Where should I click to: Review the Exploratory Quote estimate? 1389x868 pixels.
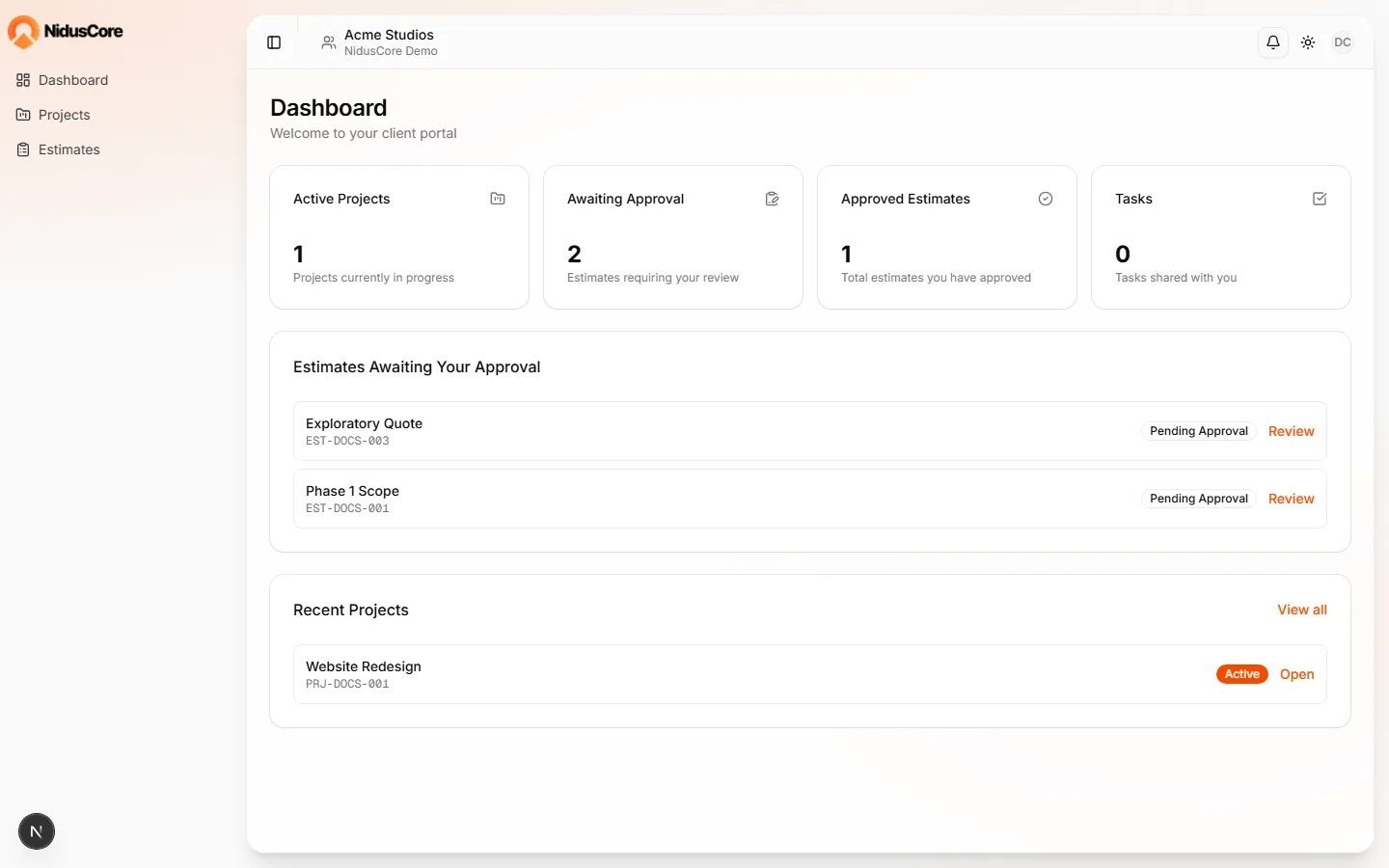coord(1291,431)
